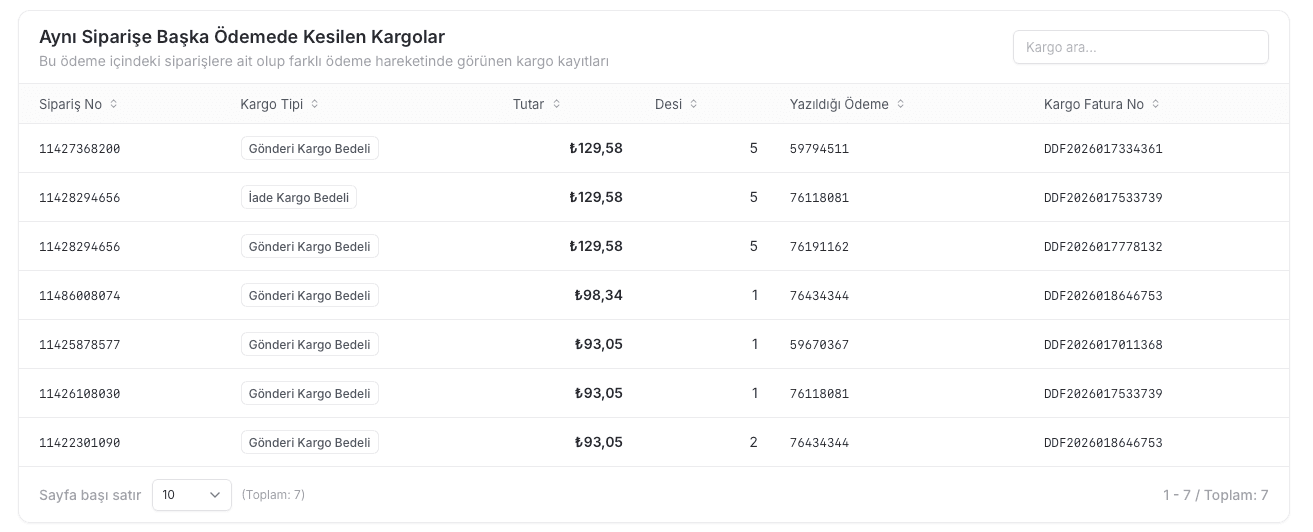Viewport: 1313px width, 532px height.
Task: Click Kargo Fatura No header text
Action: click(x=1094, y=104)
